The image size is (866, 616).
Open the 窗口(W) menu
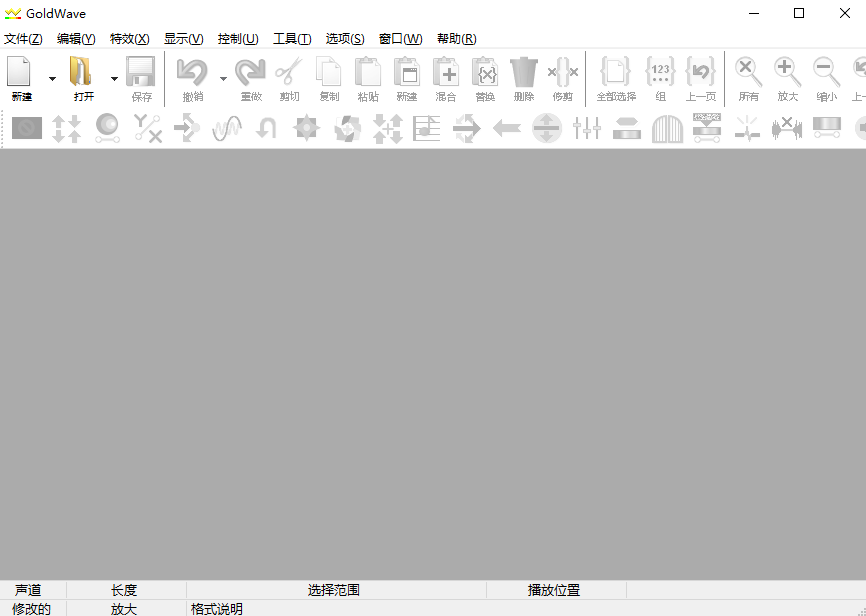(400, 39)
